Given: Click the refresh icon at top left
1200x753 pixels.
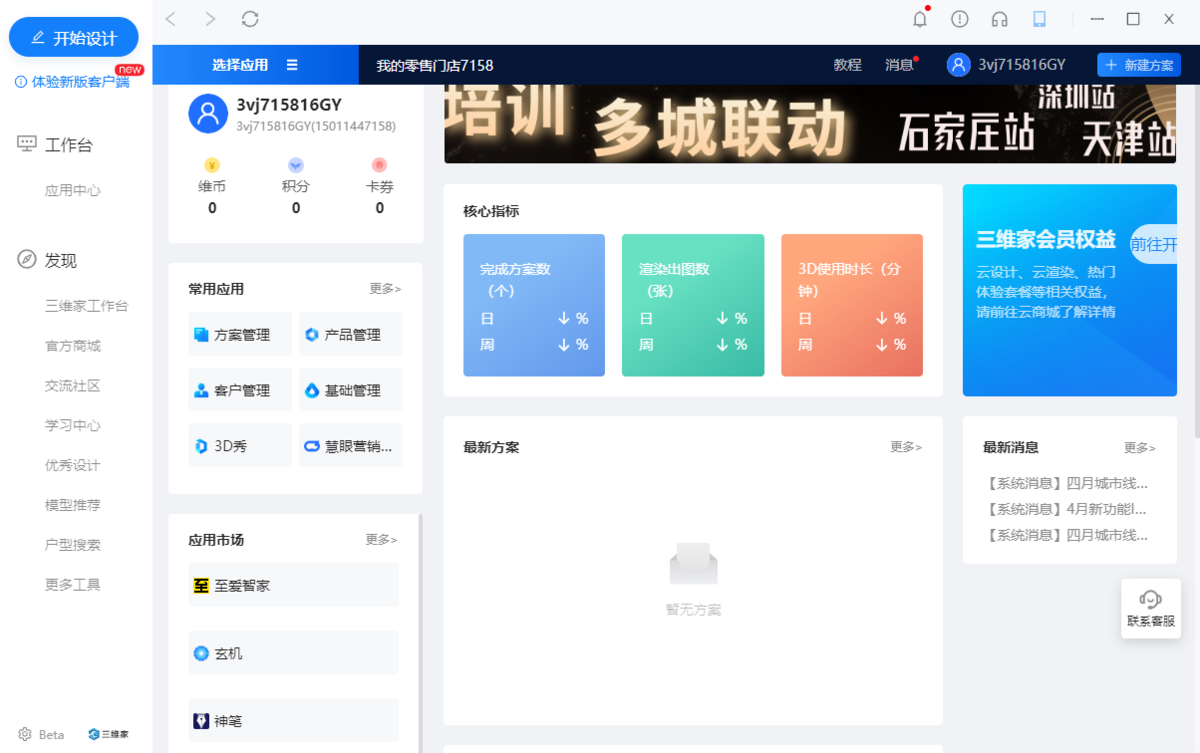Looking at the screenshot, I should point(249,18).
